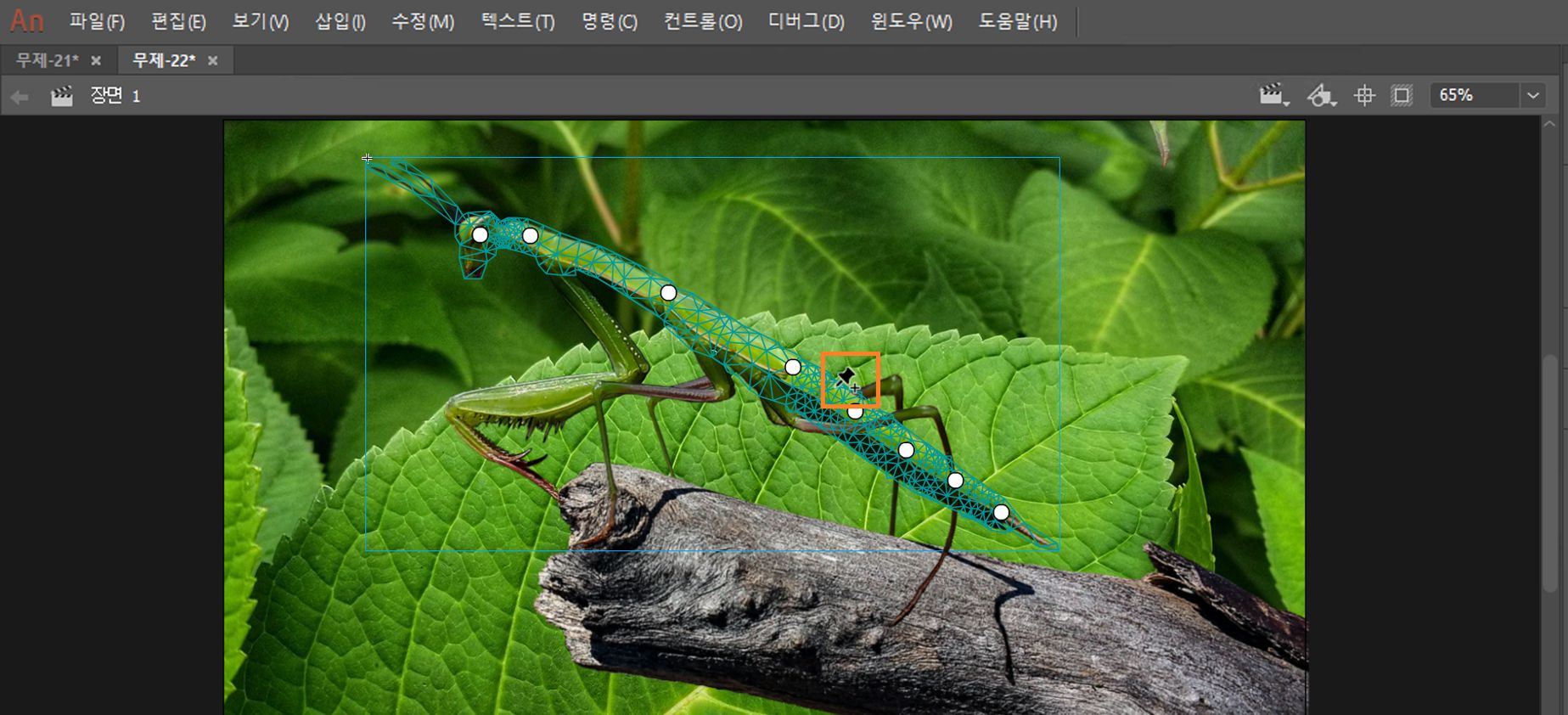Open the 파일(F) menu
Viewport: 1568px width, 715px height.
coord(97,21)
